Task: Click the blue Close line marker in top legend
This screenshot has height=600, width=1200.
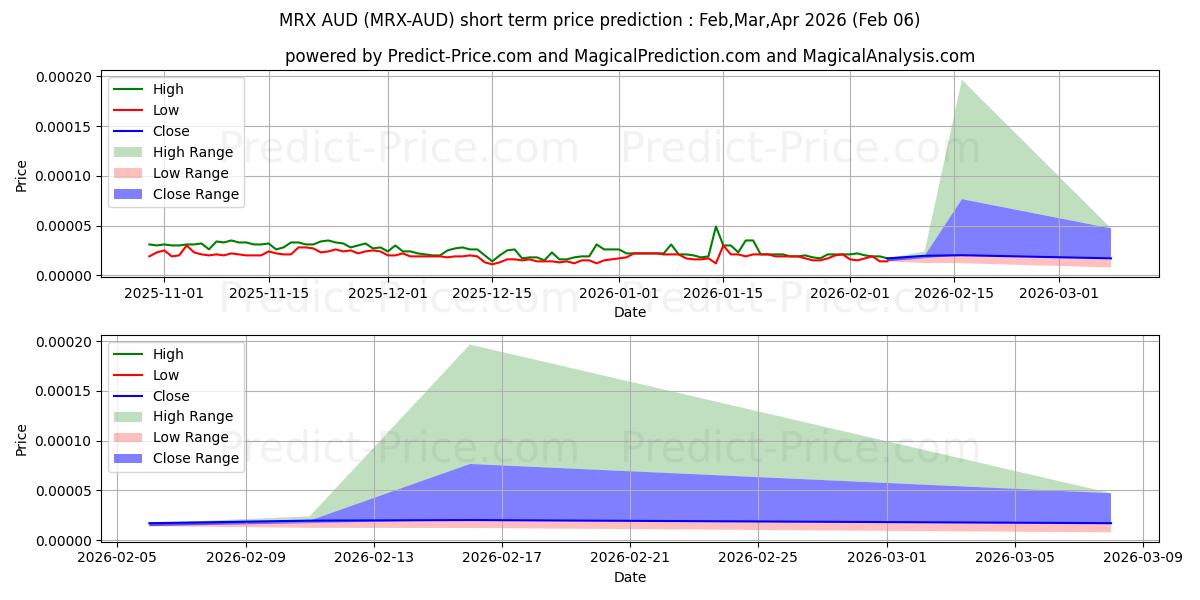Action: [131, 131]
